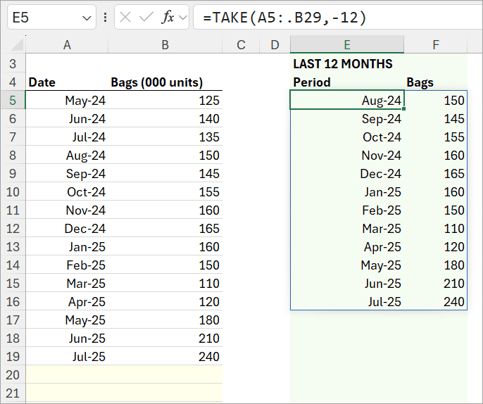Select cell E5 showing Aug-24

pyautogui.click(x=347, y=100)
